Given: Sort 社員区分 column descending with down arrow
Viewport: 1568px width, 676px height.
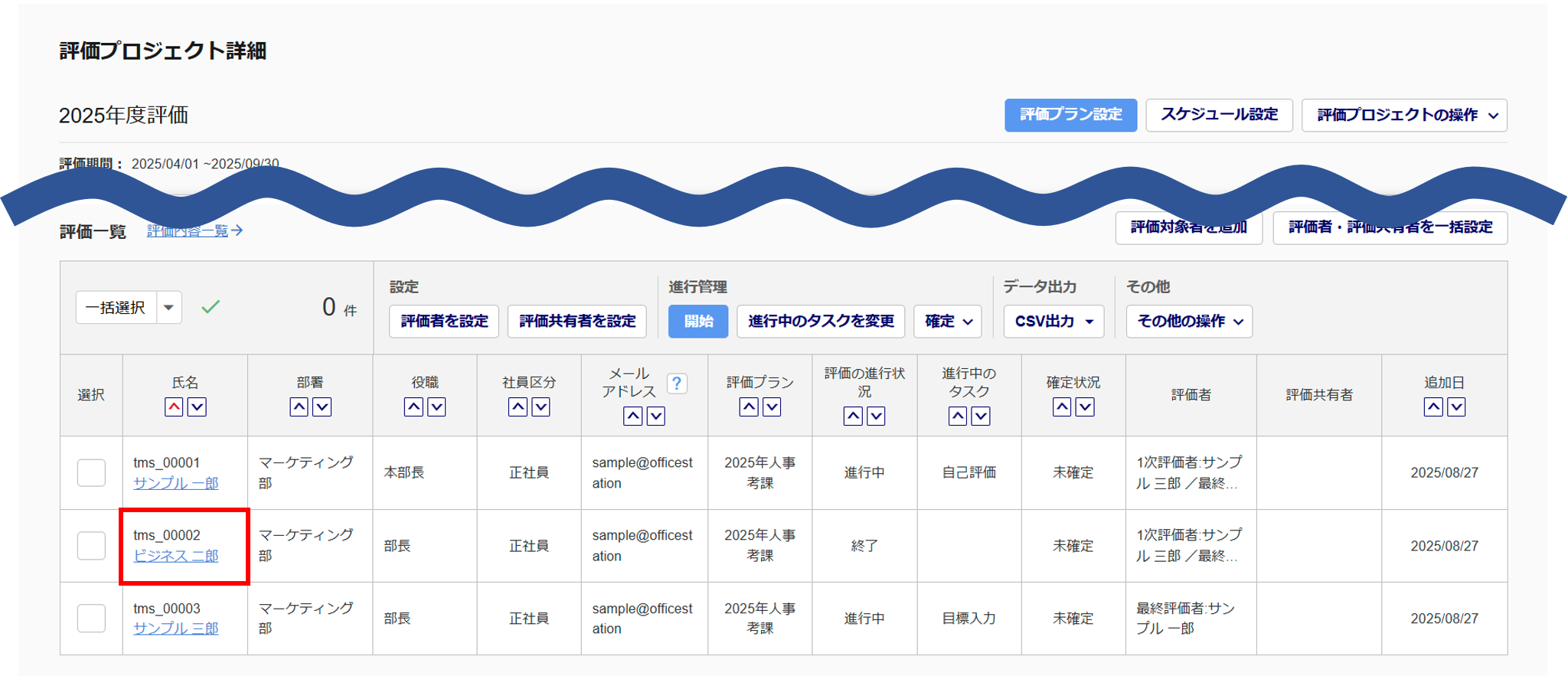Looking at the screenshot, I should 541,407.
